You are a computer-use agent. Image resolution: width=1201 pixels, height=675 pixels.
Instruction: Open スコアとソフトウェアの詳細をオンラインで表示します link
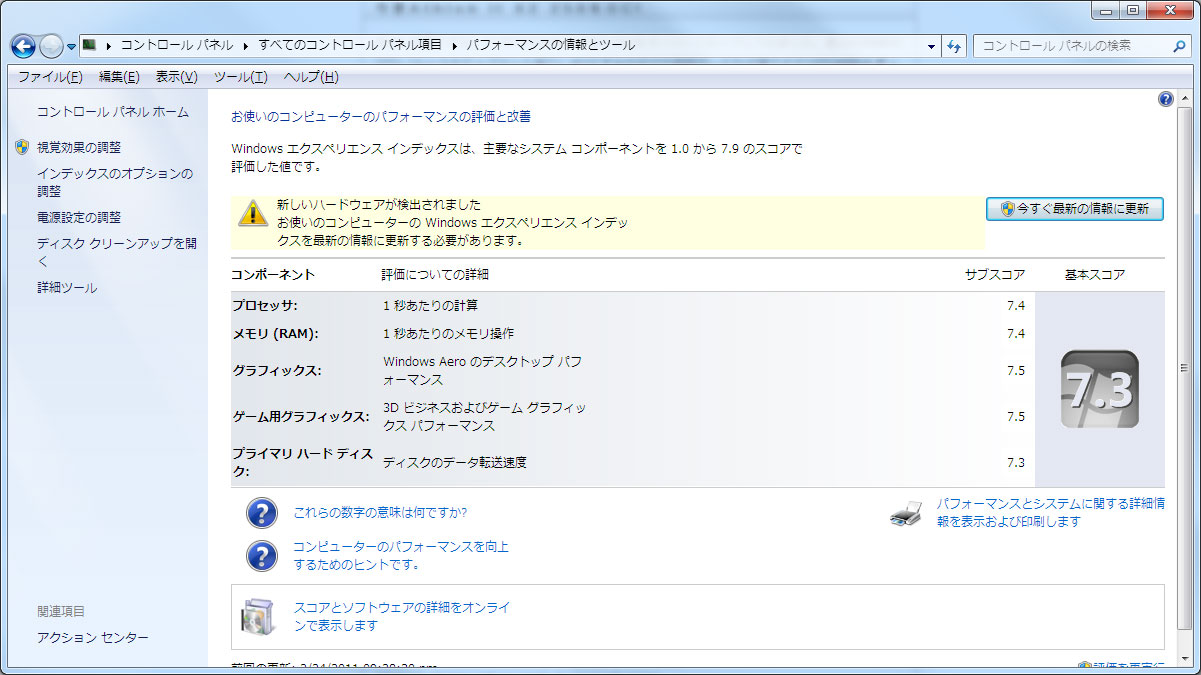click(x=402, y=616)
